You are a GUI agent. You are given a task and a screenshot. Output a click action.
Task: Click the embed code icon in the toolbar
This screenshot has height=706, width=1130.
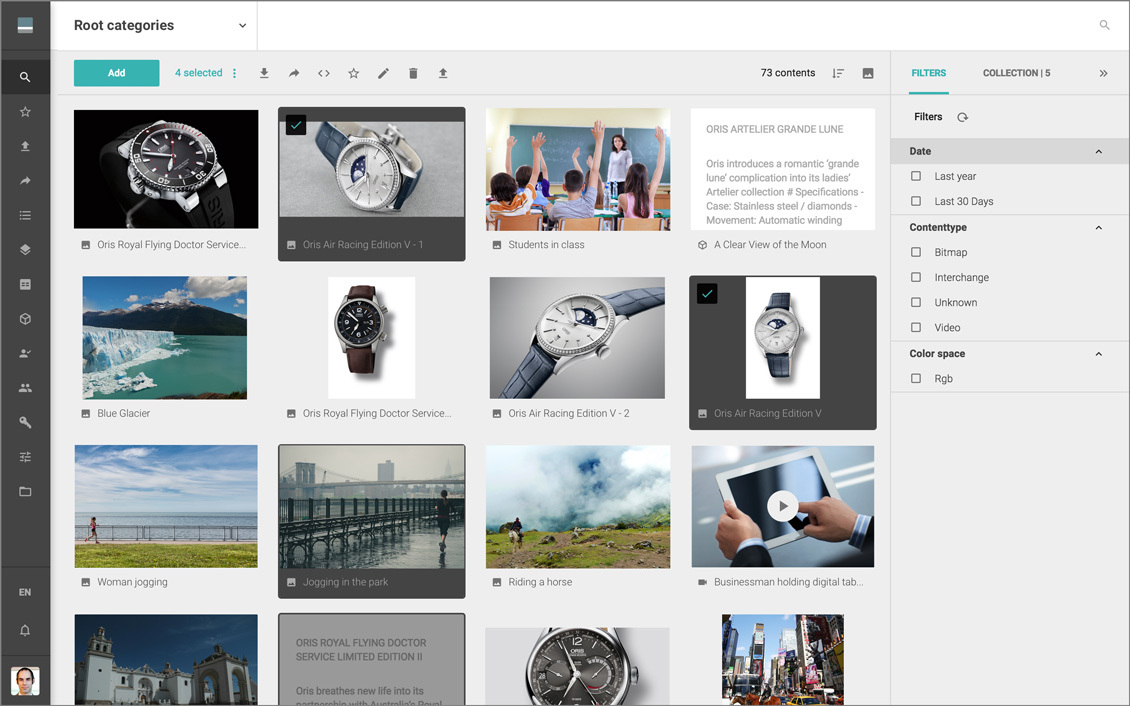click(324, 73)
